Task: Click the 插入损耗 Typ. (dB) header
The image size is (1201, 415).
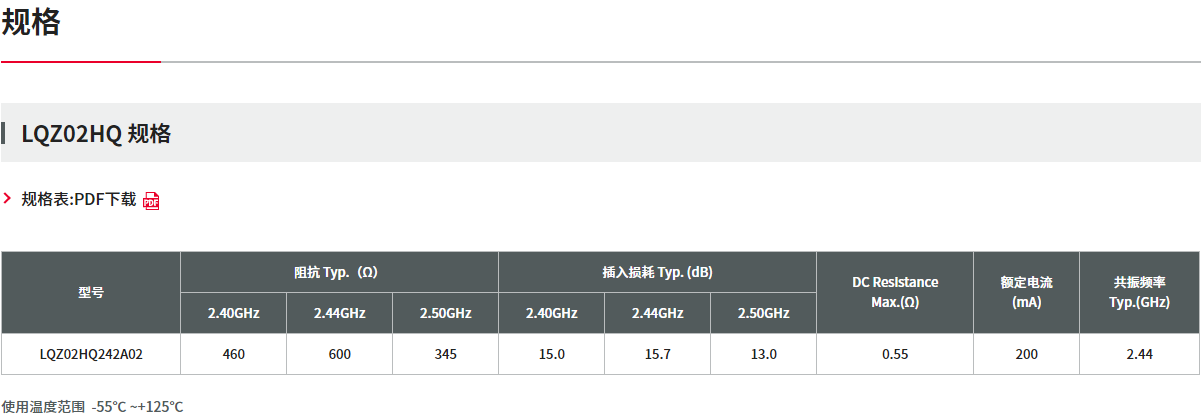Action: [x=658, y=272]
